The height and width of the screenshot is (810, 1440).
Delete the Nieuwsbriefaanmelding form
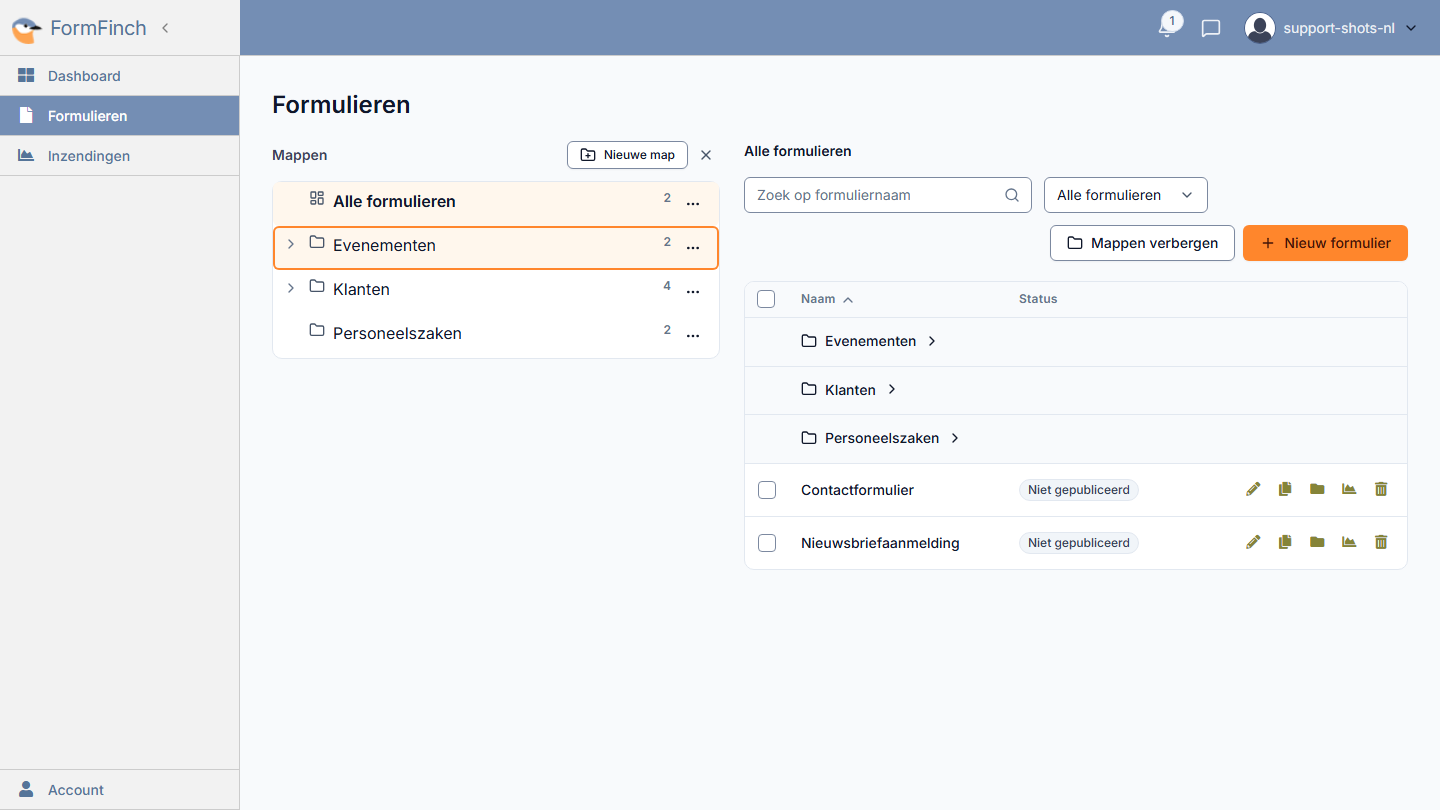click(x=1381, y=542)
